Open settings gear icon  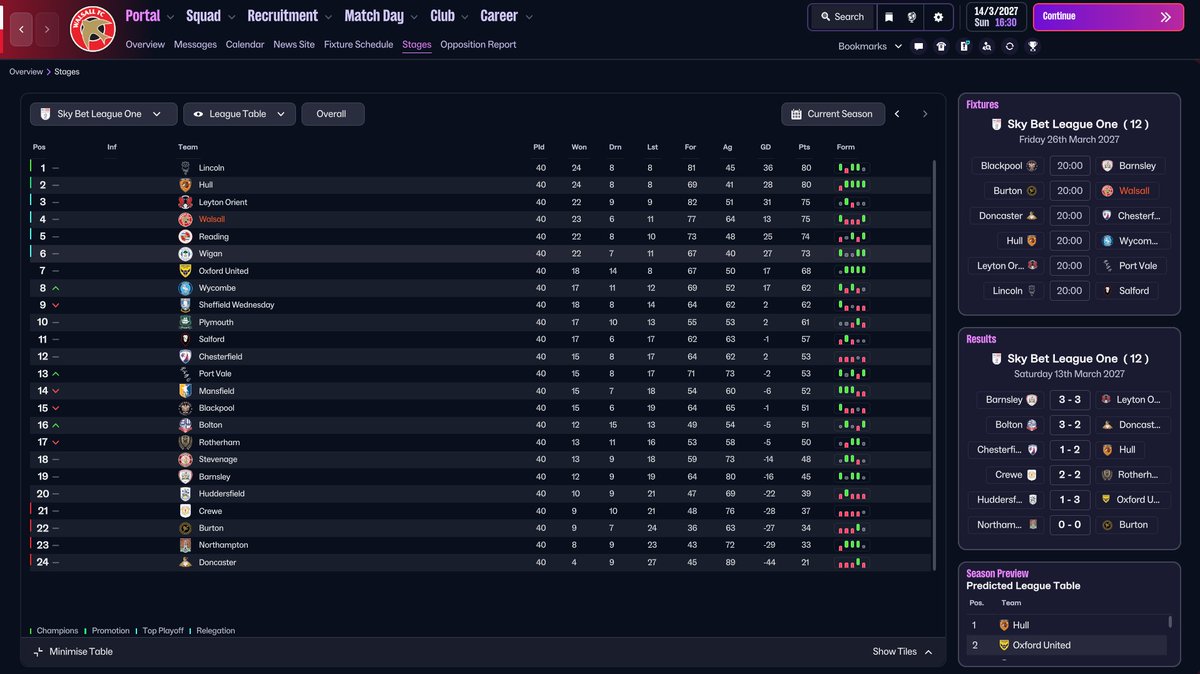click(938, 17)
